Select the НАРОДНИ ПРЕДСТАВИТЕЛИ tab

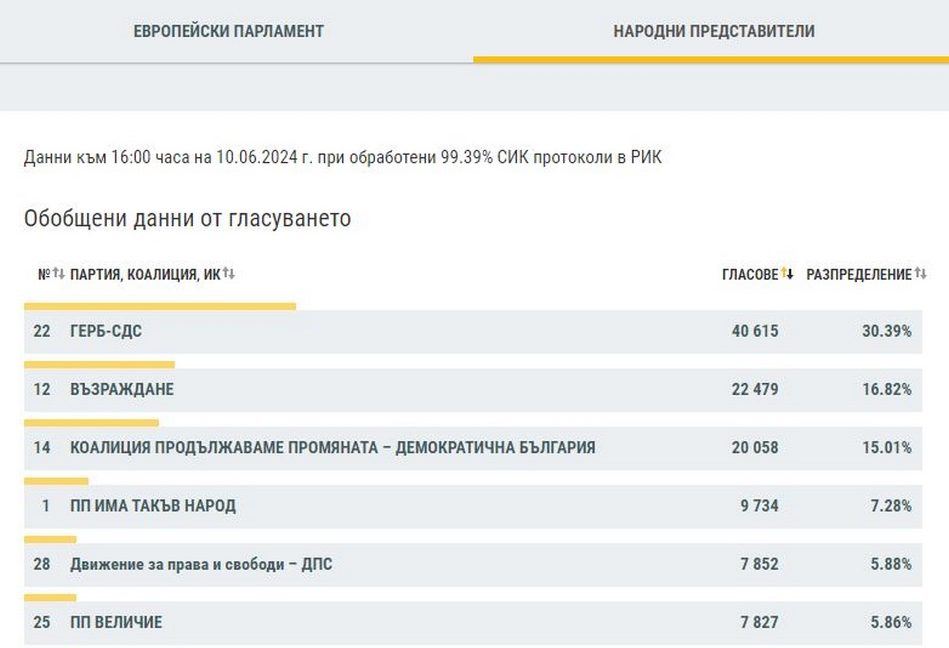(713, 31)
